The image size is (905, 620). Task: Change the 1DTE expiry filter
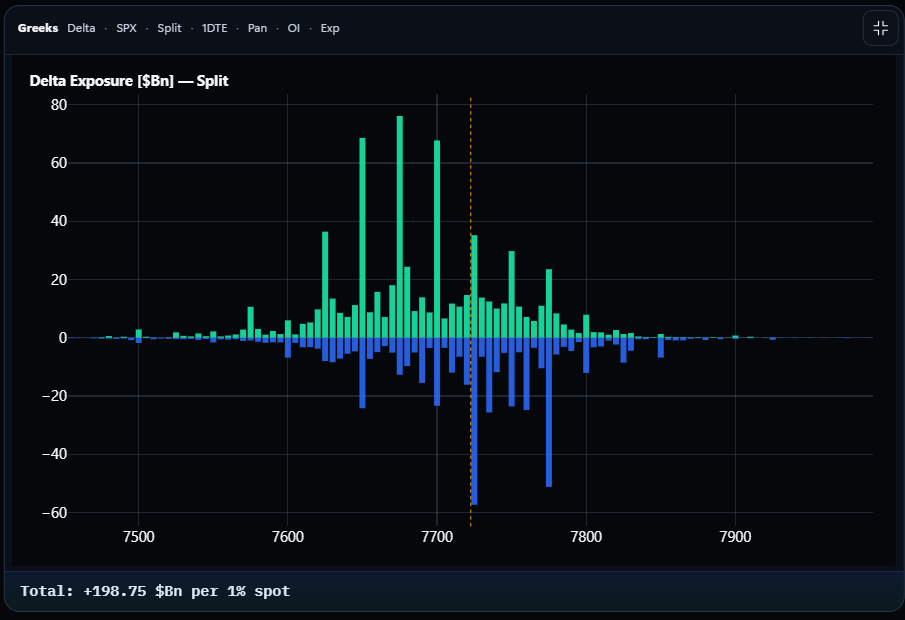click(215, 28)
